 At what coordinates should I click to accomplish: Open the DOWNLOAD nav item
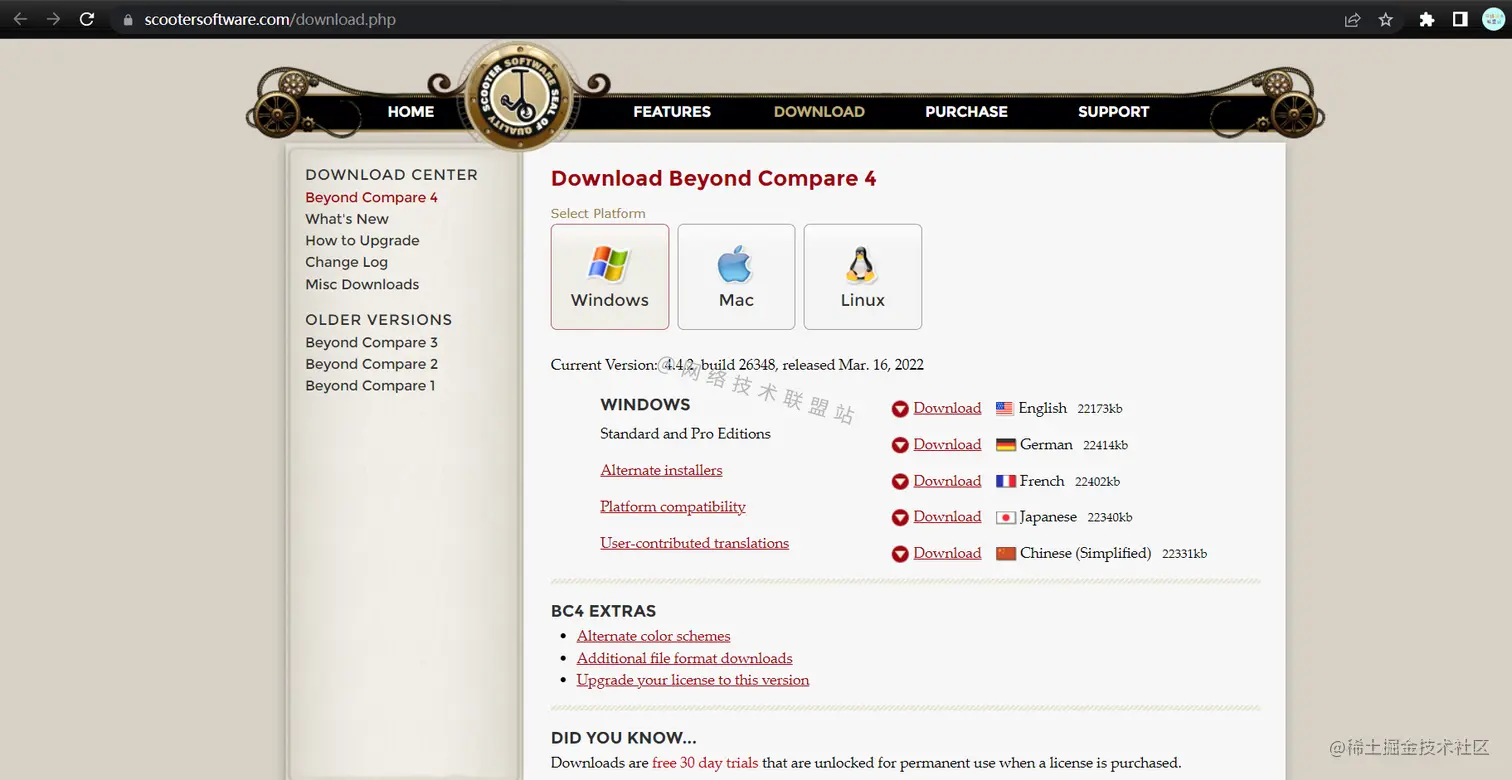click(x=819, y=112)
